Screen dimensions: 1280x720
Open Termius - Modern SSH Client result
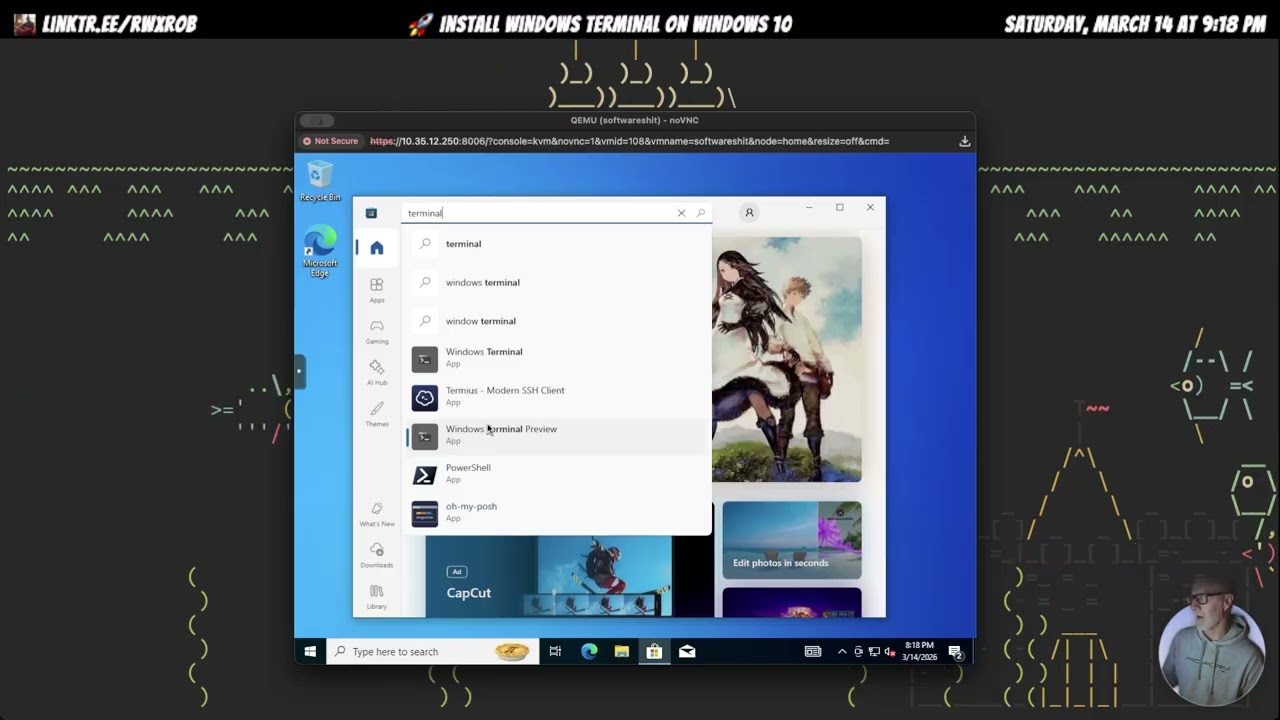[x=558, y=397]
